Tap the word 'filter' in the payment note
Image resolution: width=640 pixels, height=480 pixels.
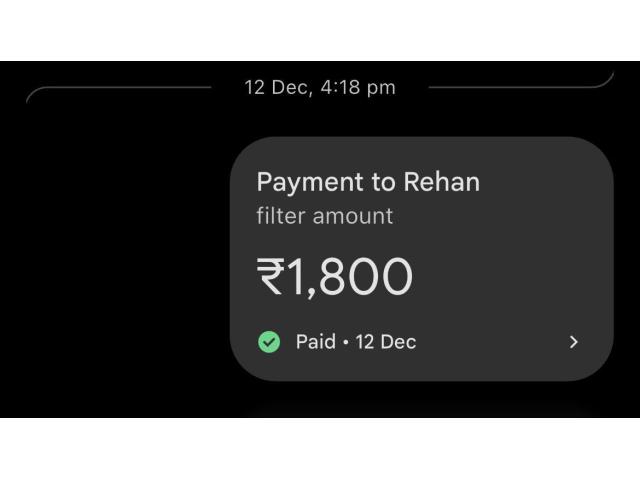pos(280,216)
